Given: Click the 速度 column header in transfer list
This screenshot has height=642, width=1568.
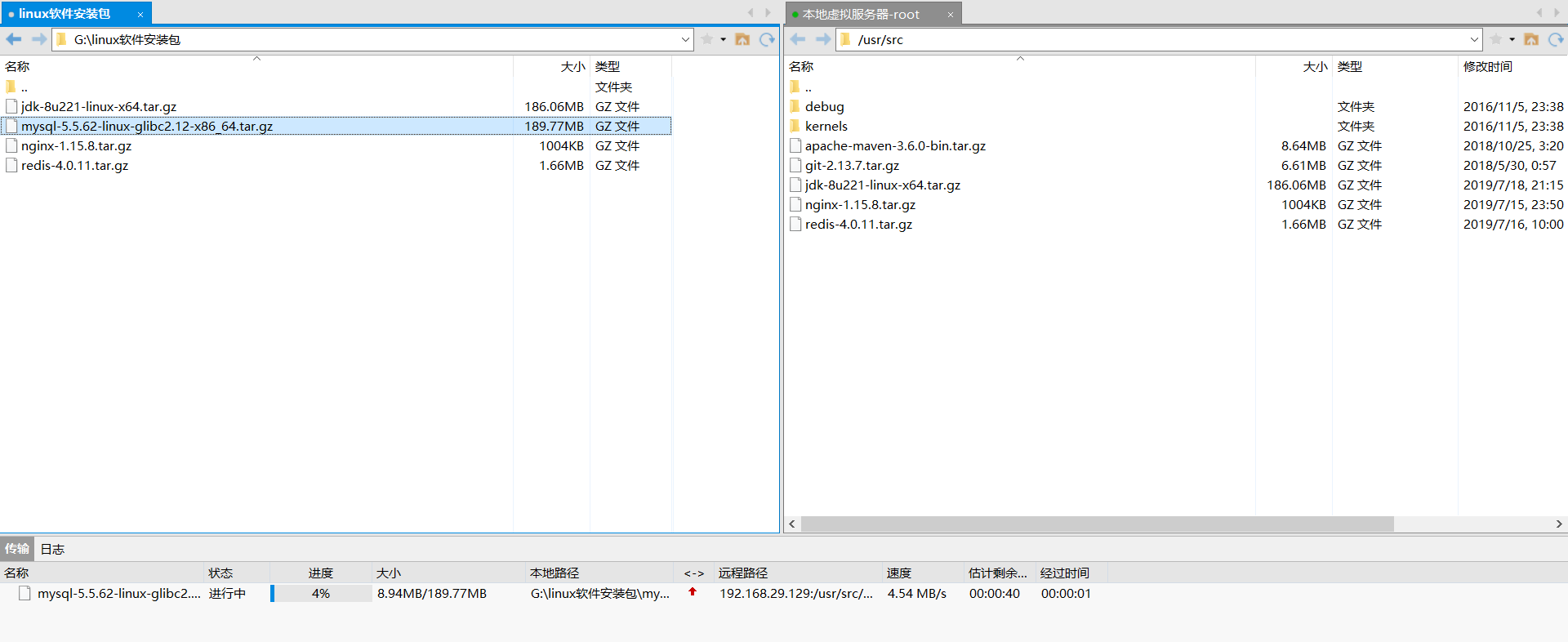Looking at the screenshot, I should (x=923, y=573).
